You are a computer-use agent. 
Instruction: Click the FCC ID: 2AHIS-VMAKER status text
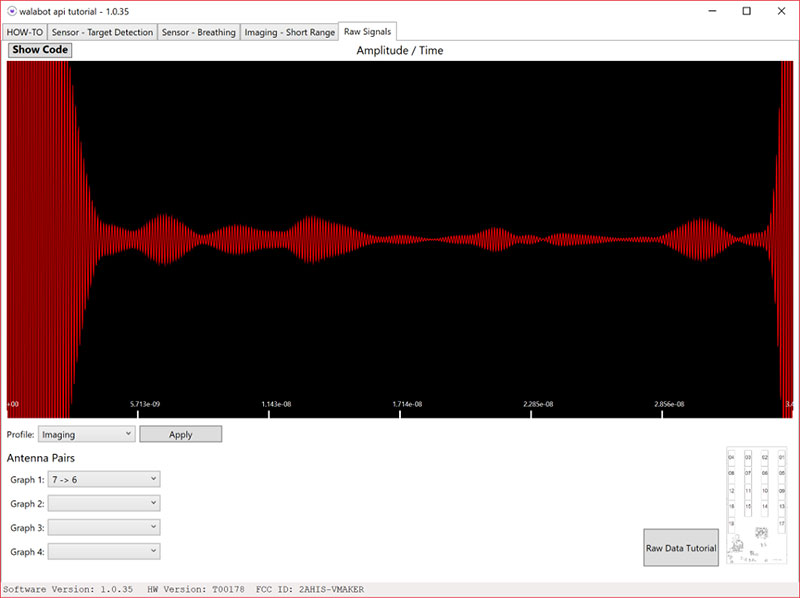point(310,589)
